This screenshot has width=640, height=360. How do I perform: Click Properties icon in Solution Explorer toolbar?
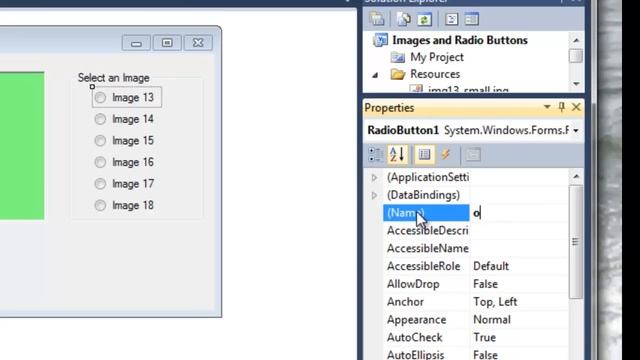coord(377,19)
